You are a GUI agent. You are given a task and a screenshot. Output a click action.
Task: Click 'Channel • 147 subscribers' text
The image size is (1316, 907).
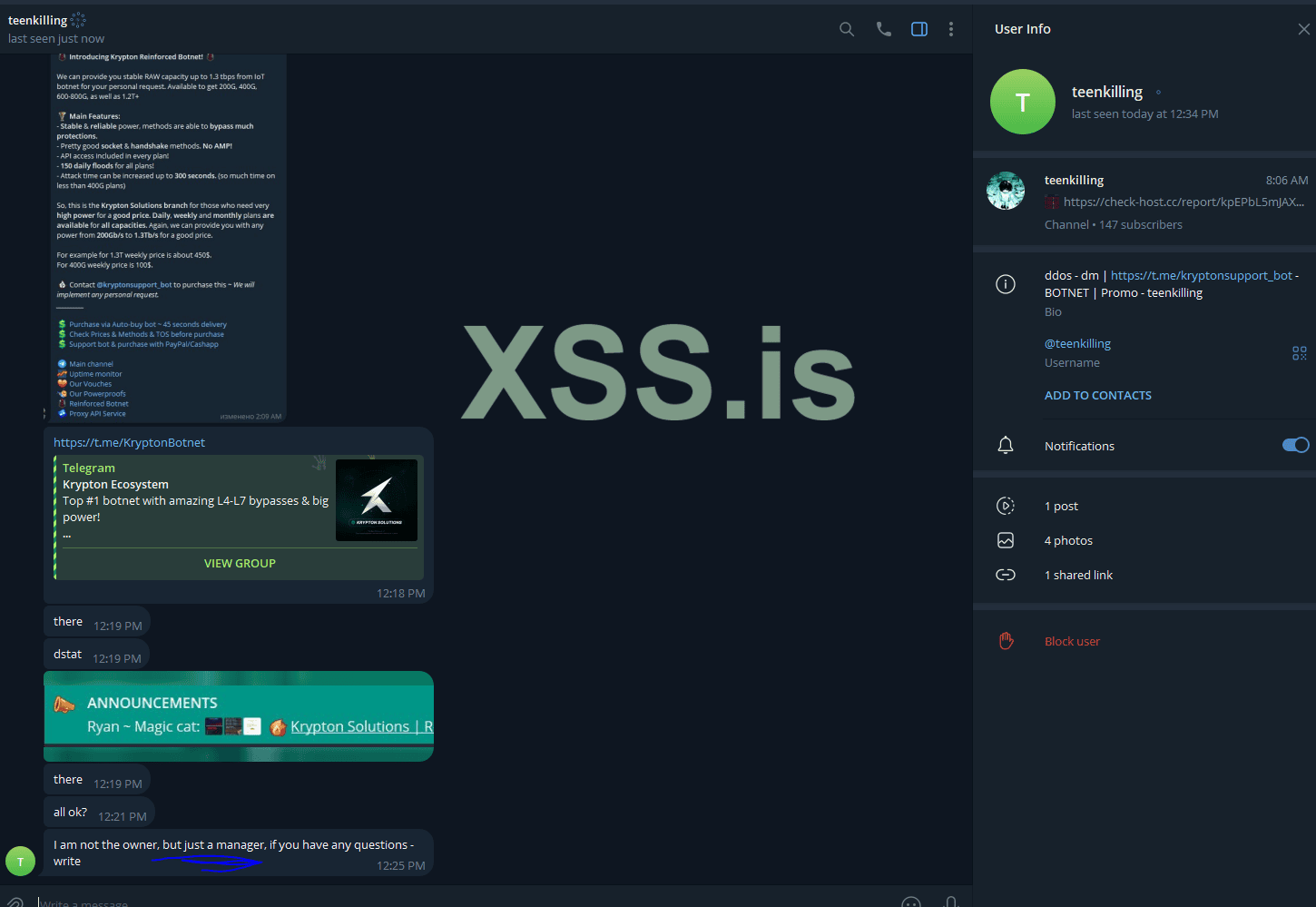point(1114,224)
